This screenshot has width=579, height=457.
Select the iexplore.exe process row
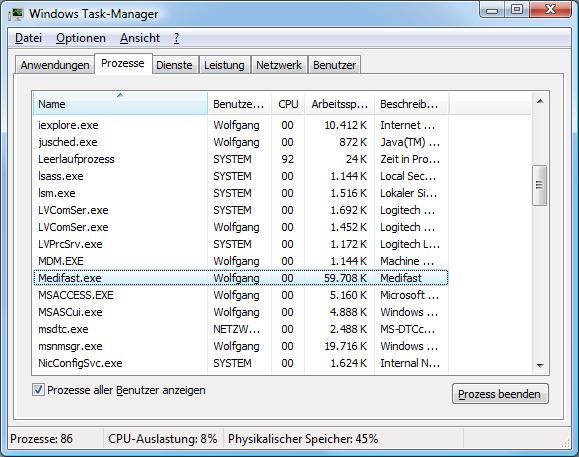(240, 125)
